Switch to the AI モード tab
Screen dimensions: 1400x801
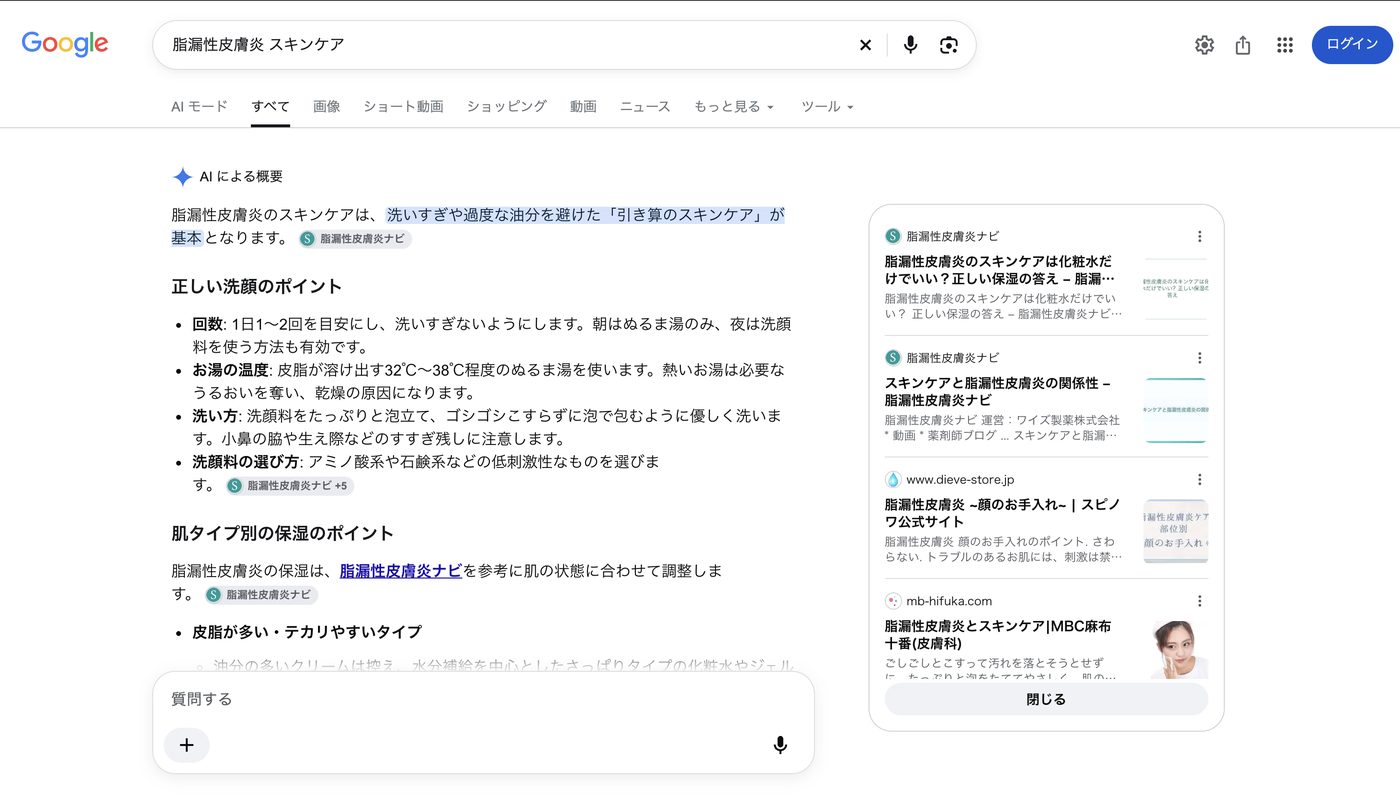pyautogui.click(x=199, y=107)
